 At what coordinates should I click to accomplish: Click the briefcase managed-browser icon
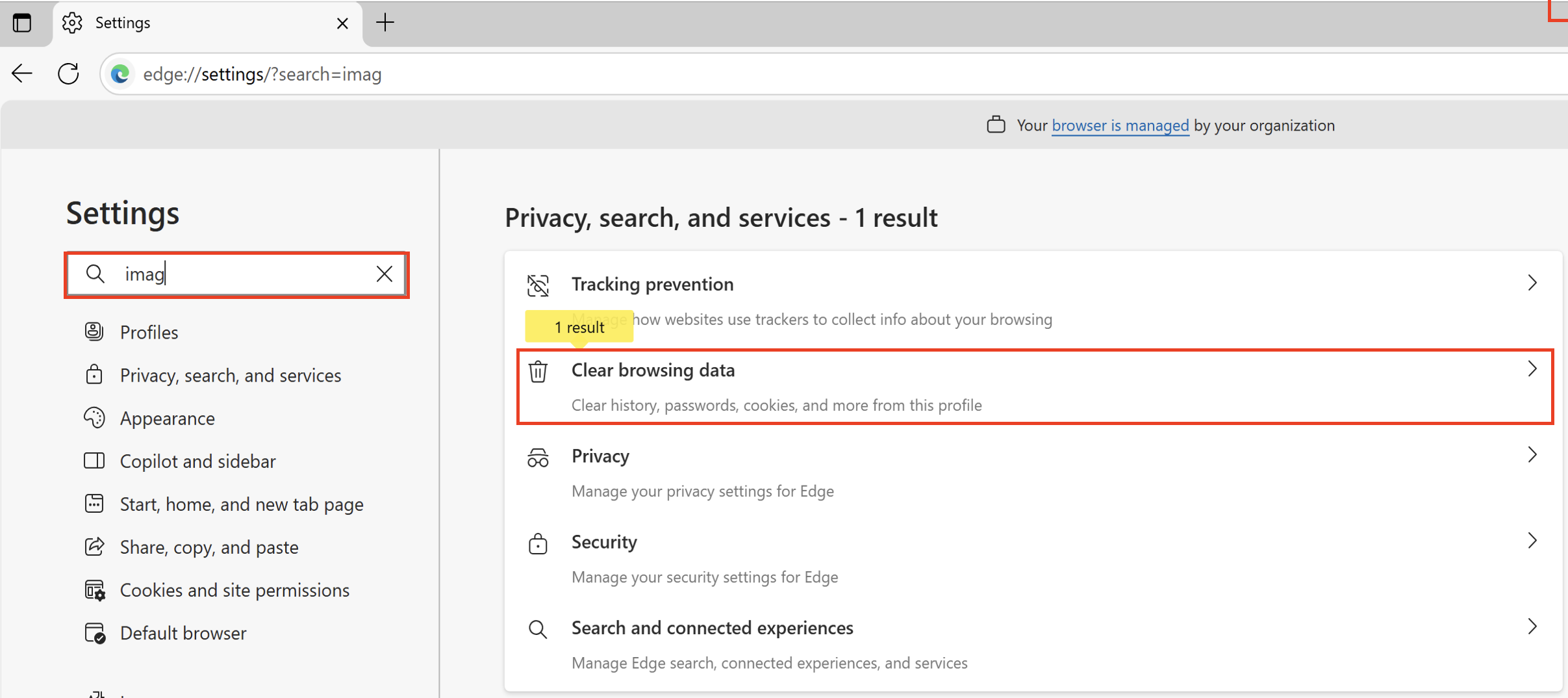point(996,125)
